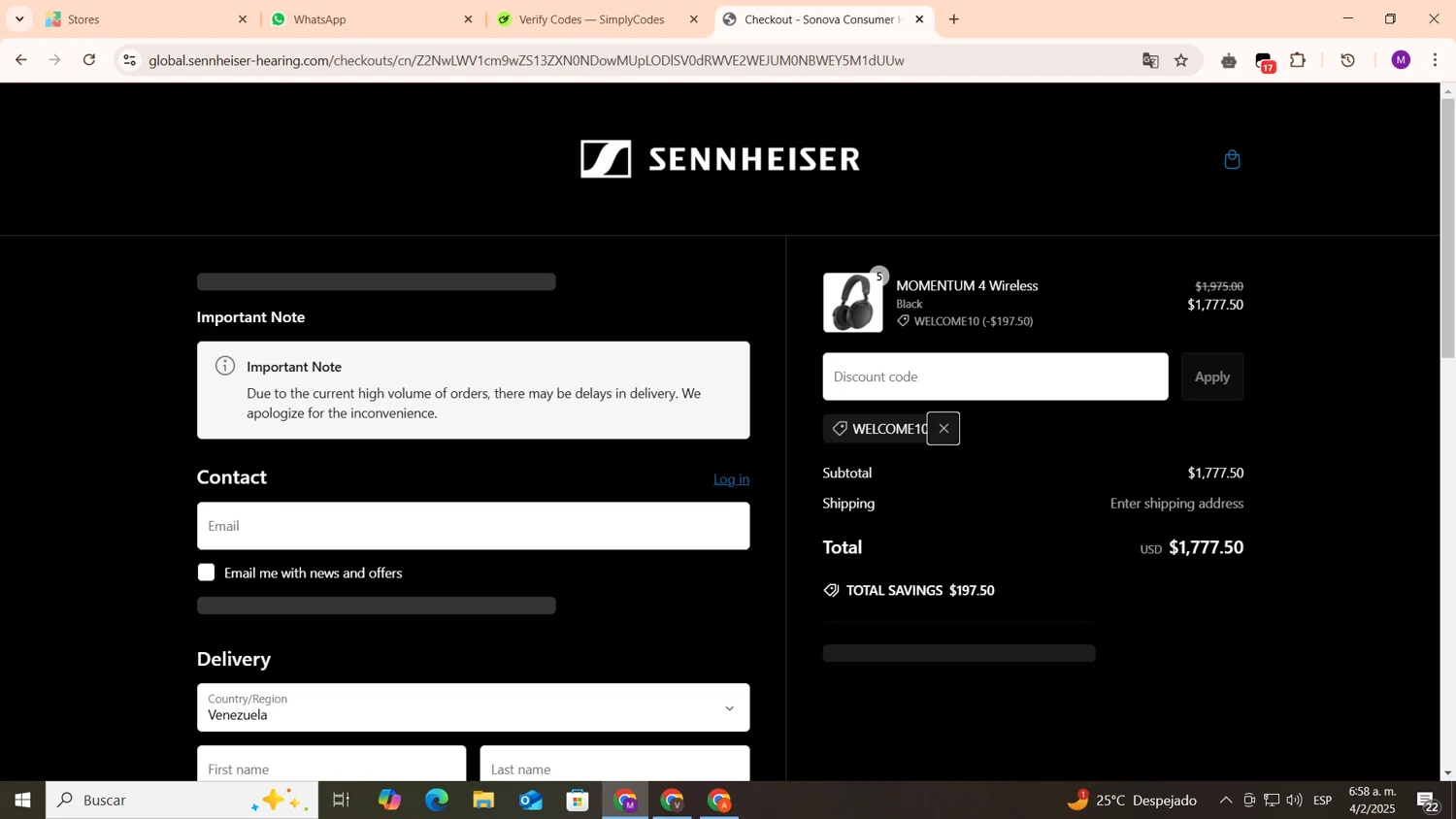Go back to the previous page
1456x819 pixels.
point(20,60)
